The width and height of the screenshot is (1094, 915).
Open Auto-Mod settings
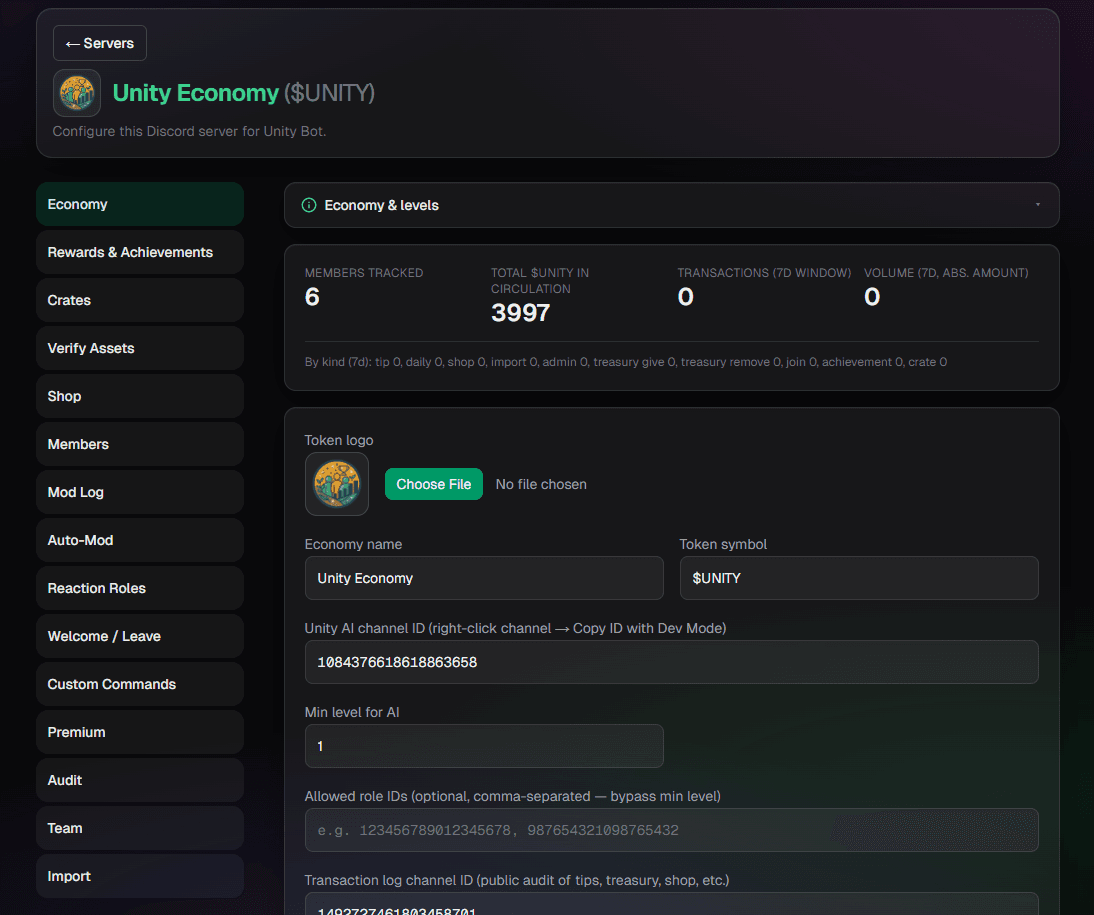click(x=140, y=540)
